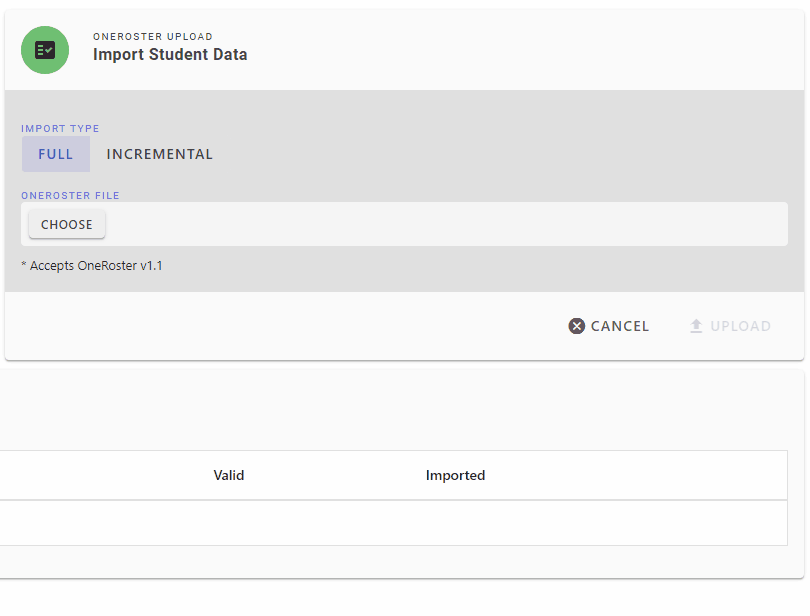Click the CANCEL button
Viewport: 810px width, 616px height.
[609, 326]
